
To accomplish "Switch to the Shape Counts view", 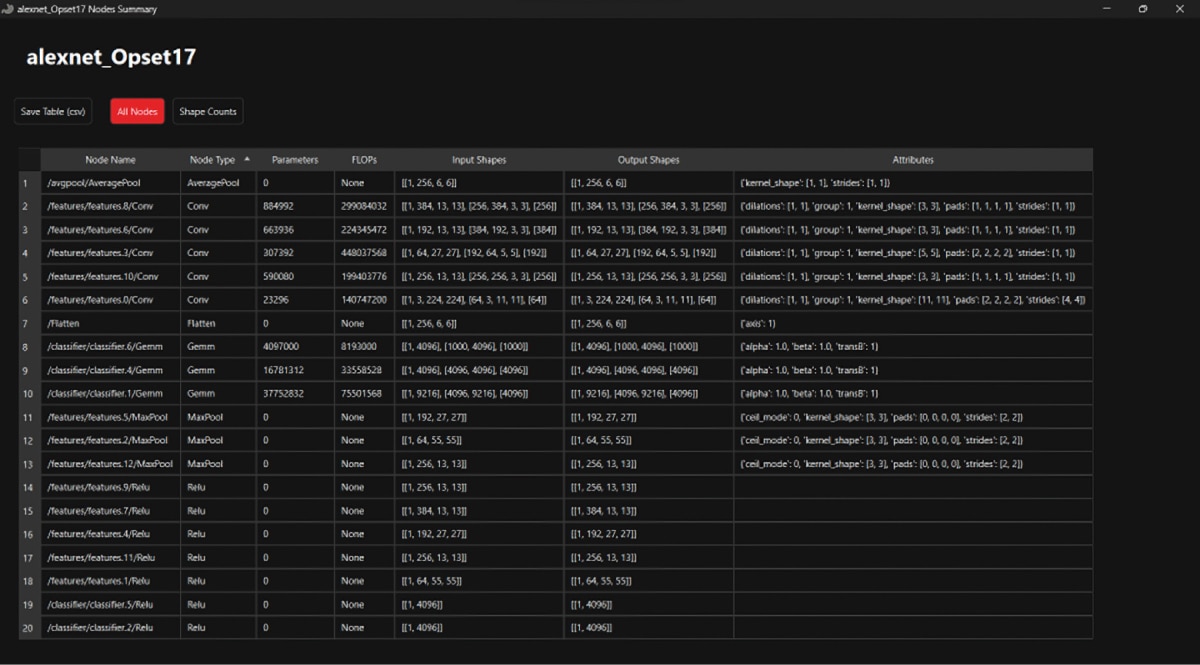I will 208,112.
